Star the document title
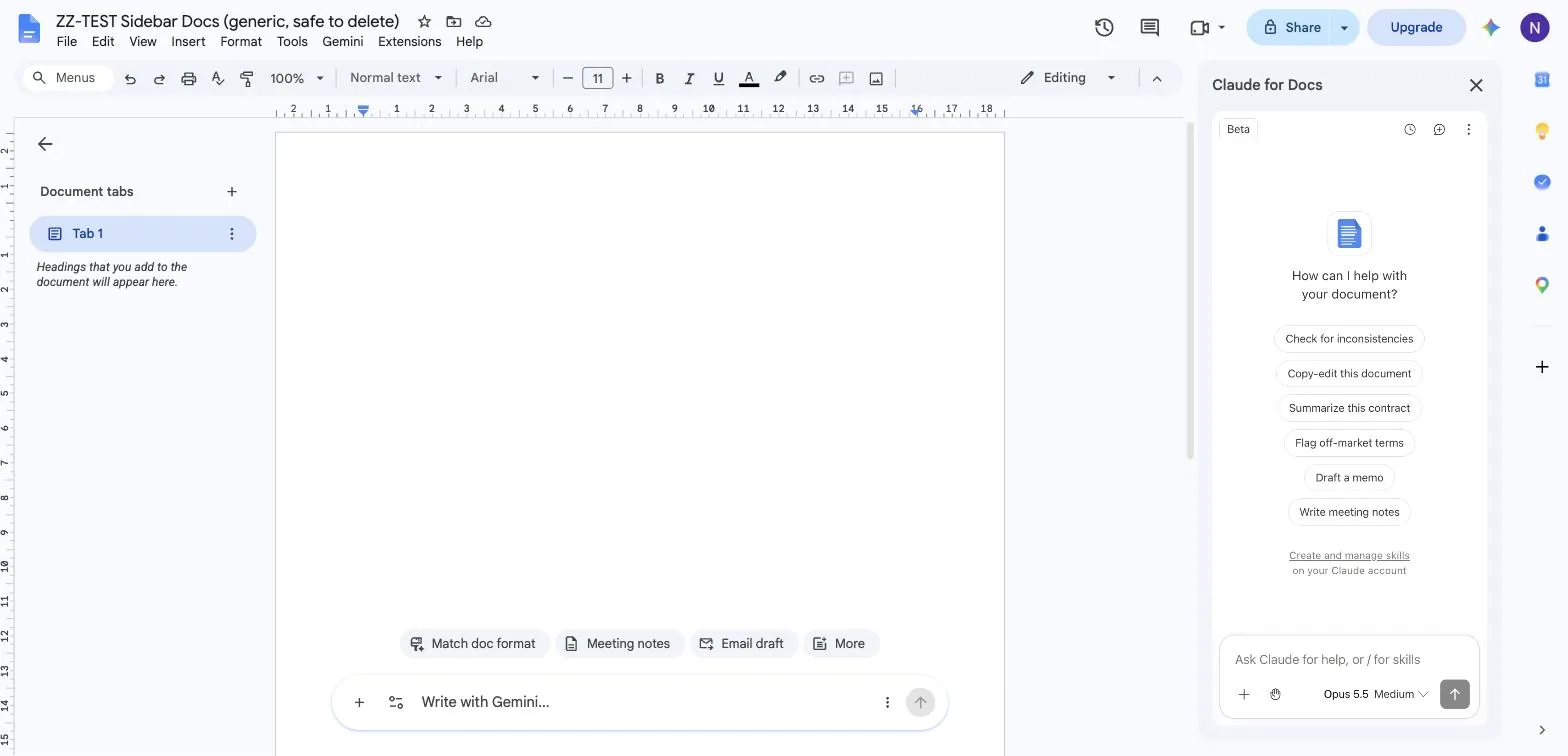 424,21
